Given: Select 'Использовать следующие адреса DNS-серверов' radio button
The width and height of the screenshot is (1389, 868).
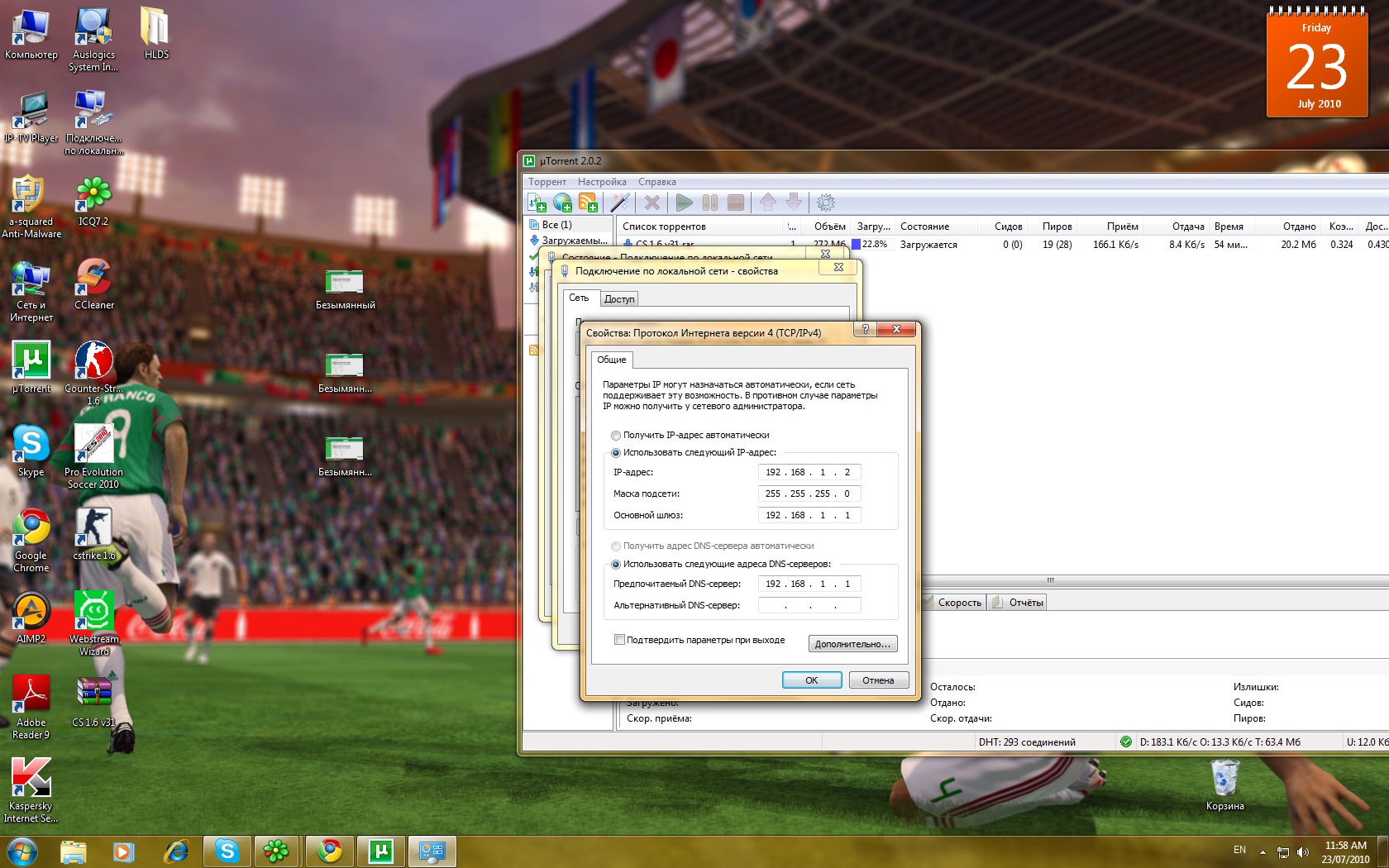Looking at the screenshot, I should [x=616, y=564].
